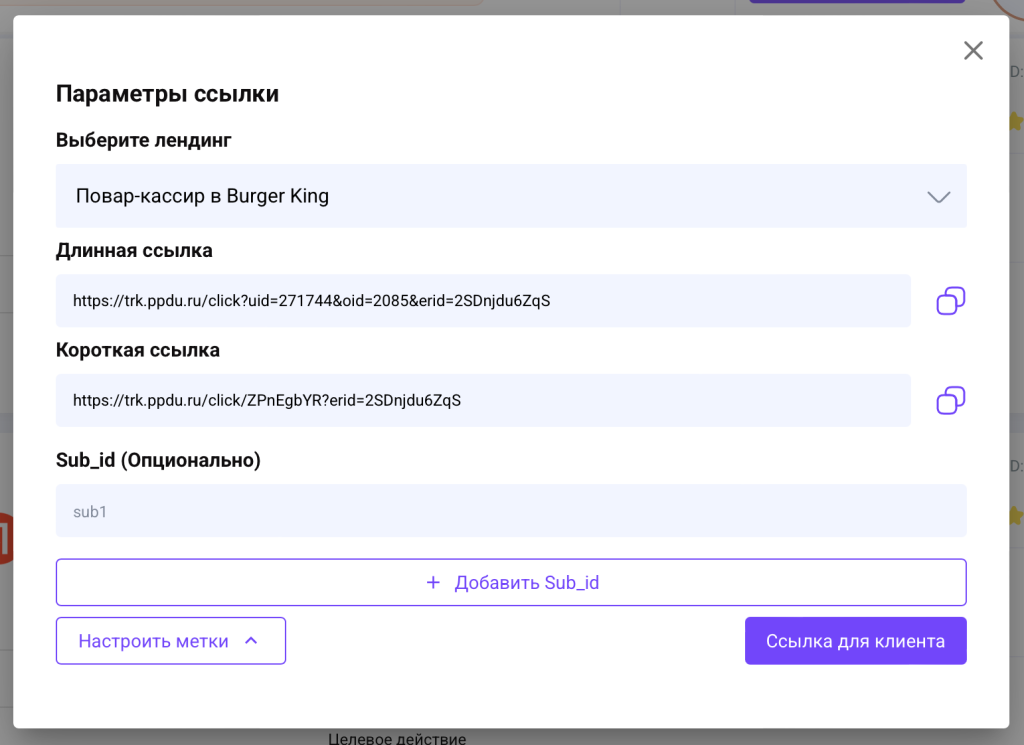Open the Выберите лендинг dropdown

[x=511, y=196]
